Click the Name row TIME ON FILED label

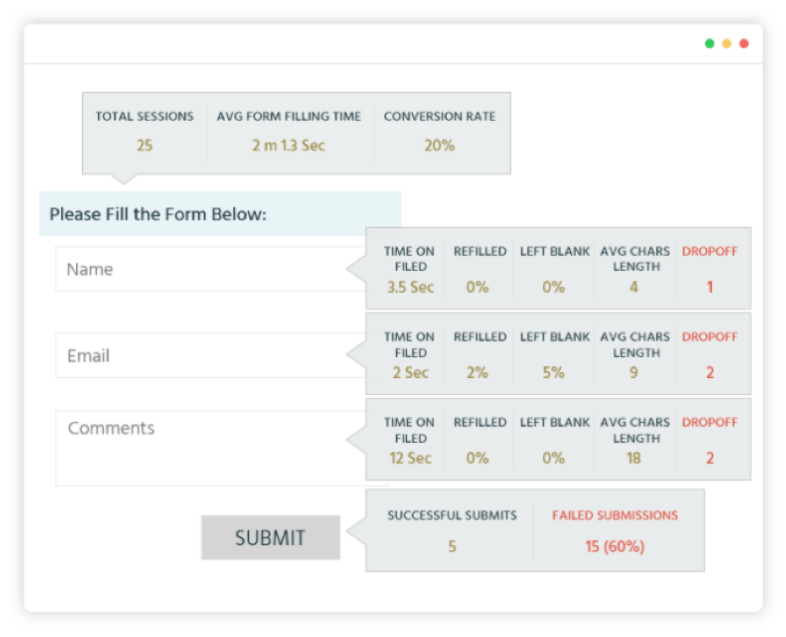[410, 259]
